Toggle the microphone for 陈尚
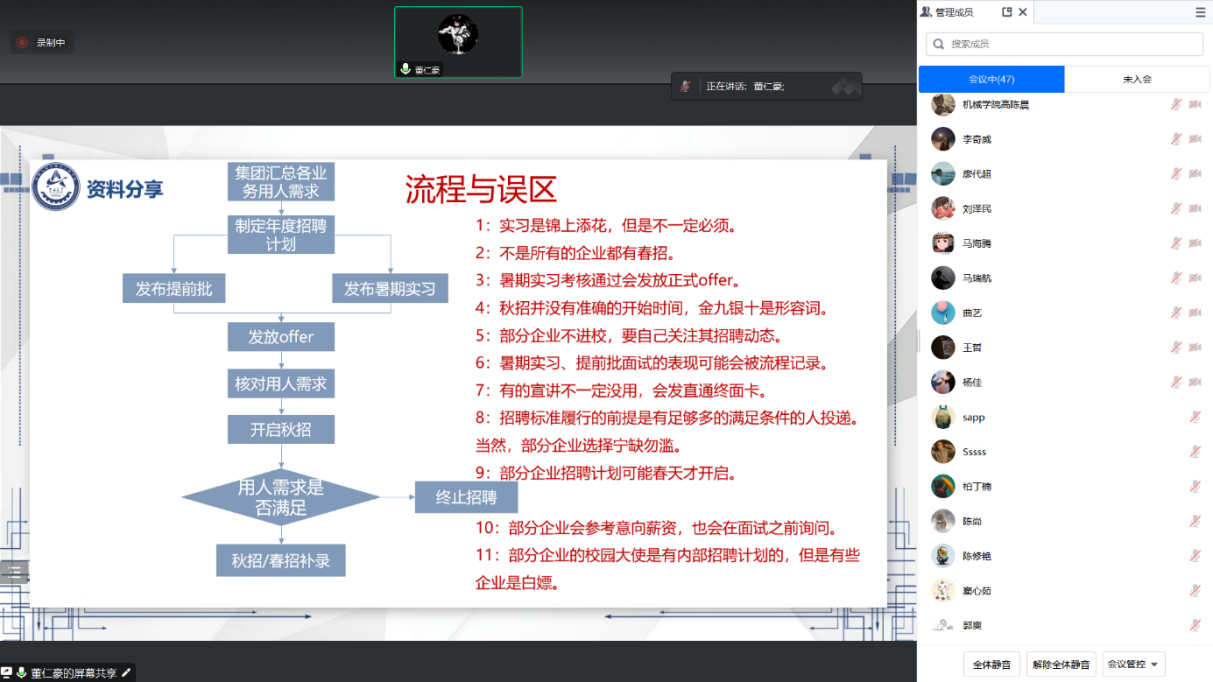 1194,521
